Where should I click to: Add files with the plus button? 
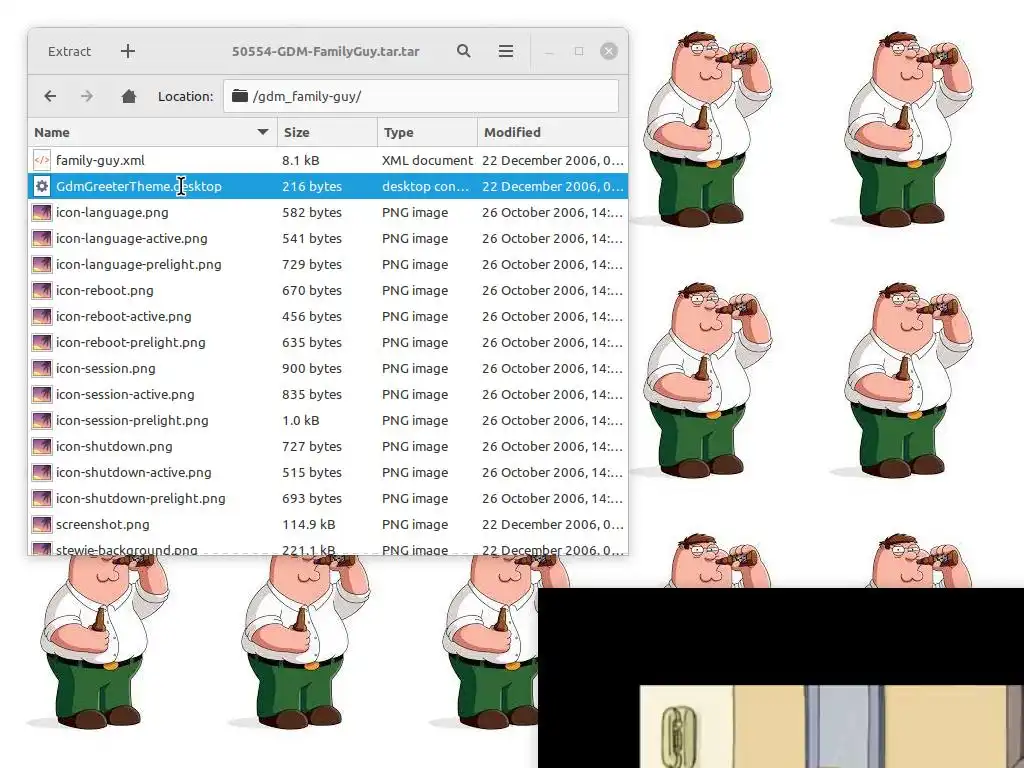pos(128,52)
